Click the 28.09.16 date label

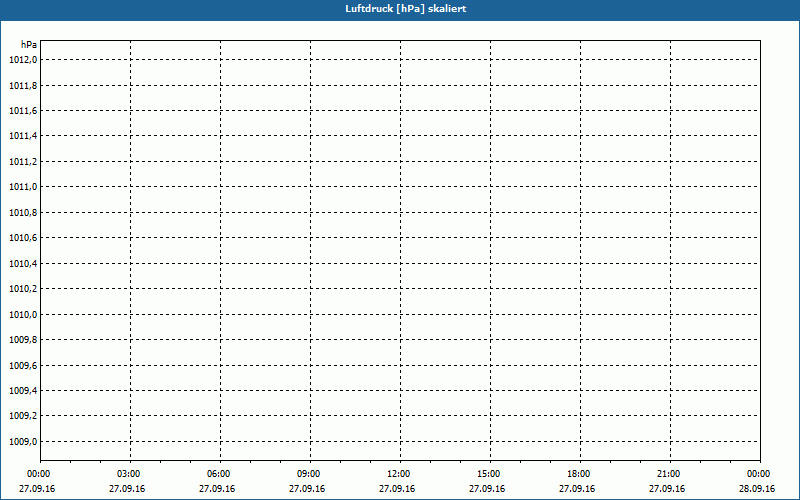(x=758, y=489)
